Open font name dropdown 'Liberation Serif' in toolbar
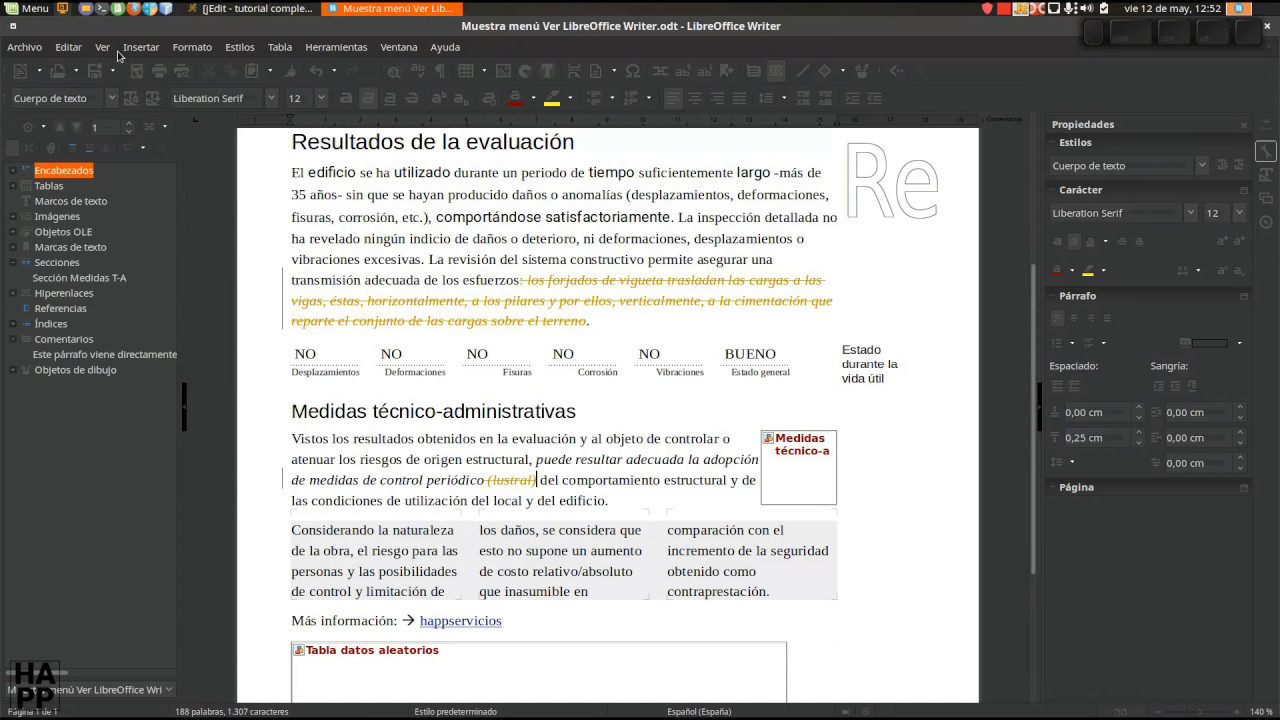The width and height of the screenshot is (1280, 720). click(x=271, y=98)
